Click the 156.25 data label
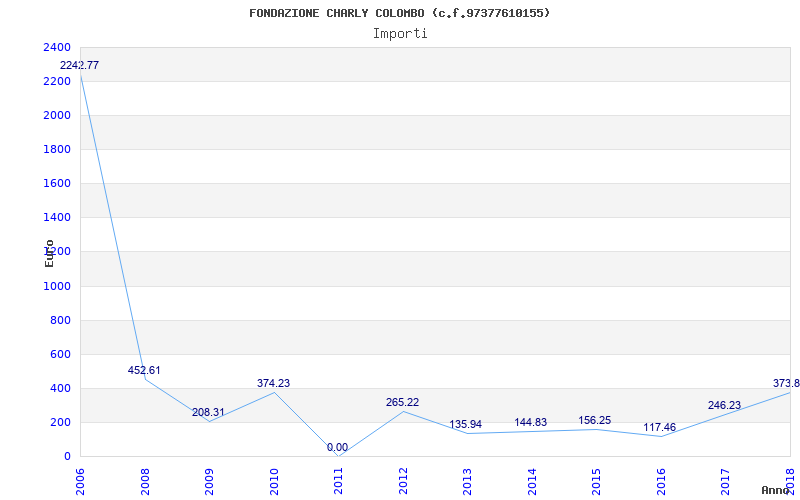Image resolution: width=800 pixels, height=500 pixels. (x=595, y=420)
